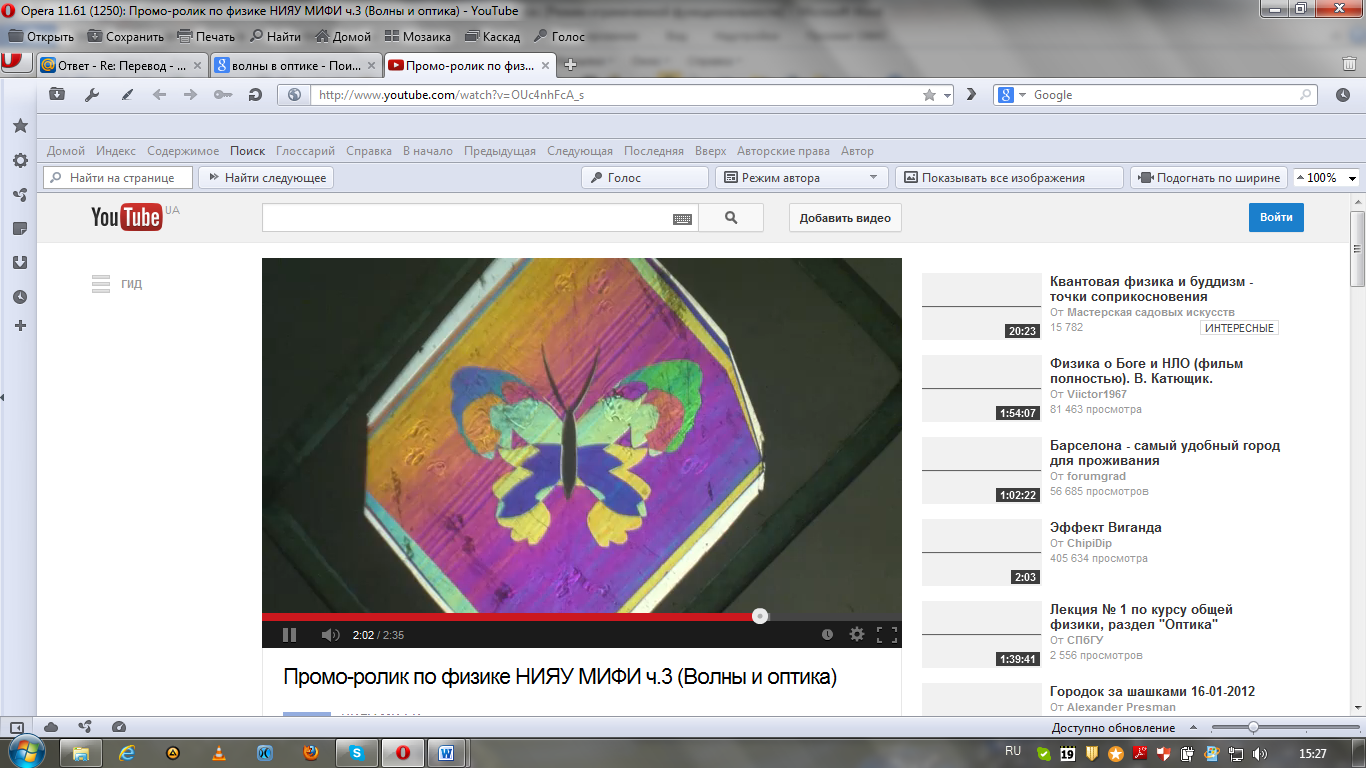The width and height of the screenshot is (1366, 768).
Task: Open the YouTube on-screen keyboard icon
Action: [682, 219]
